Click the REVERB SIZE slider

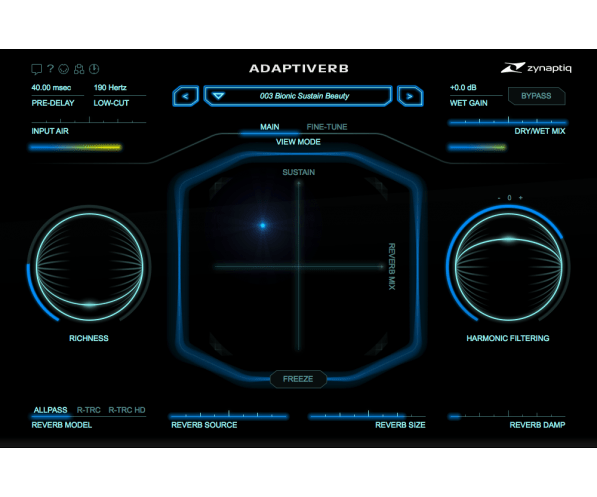[x=367, y=416]
